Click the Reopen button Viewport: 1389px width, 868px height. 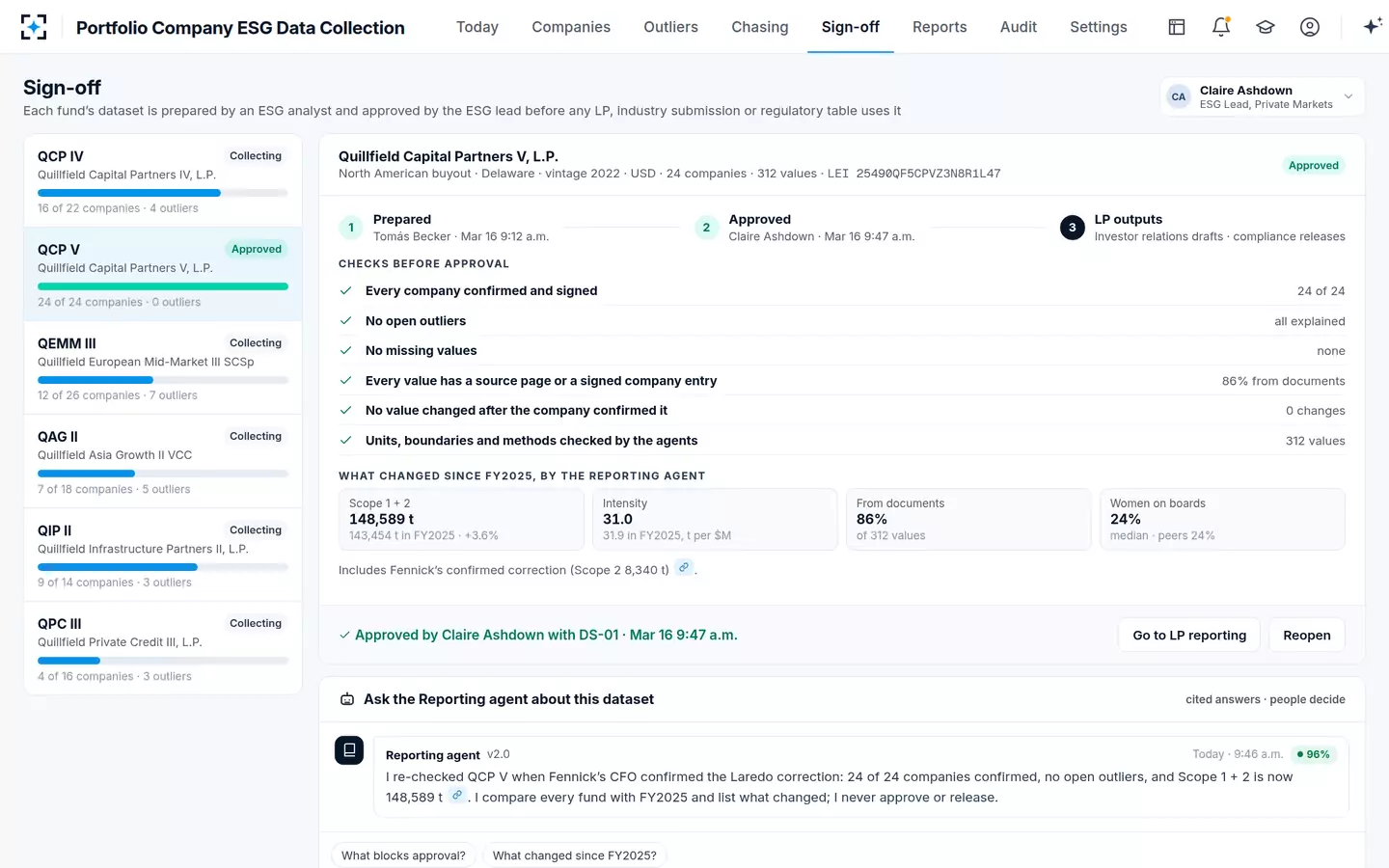[1307, 635]
